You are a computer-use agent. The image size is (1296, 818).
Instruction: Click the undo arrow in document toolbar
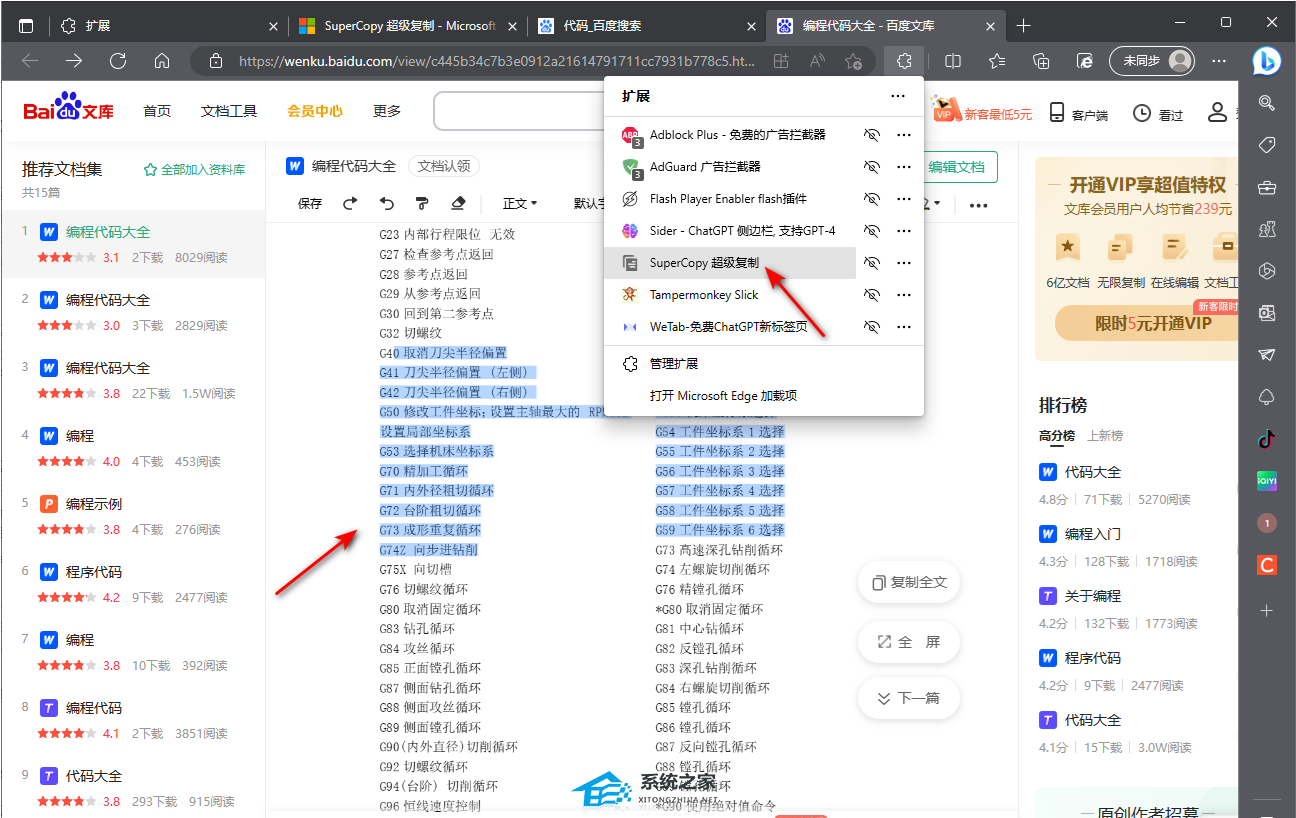click(x=387, y=203)
